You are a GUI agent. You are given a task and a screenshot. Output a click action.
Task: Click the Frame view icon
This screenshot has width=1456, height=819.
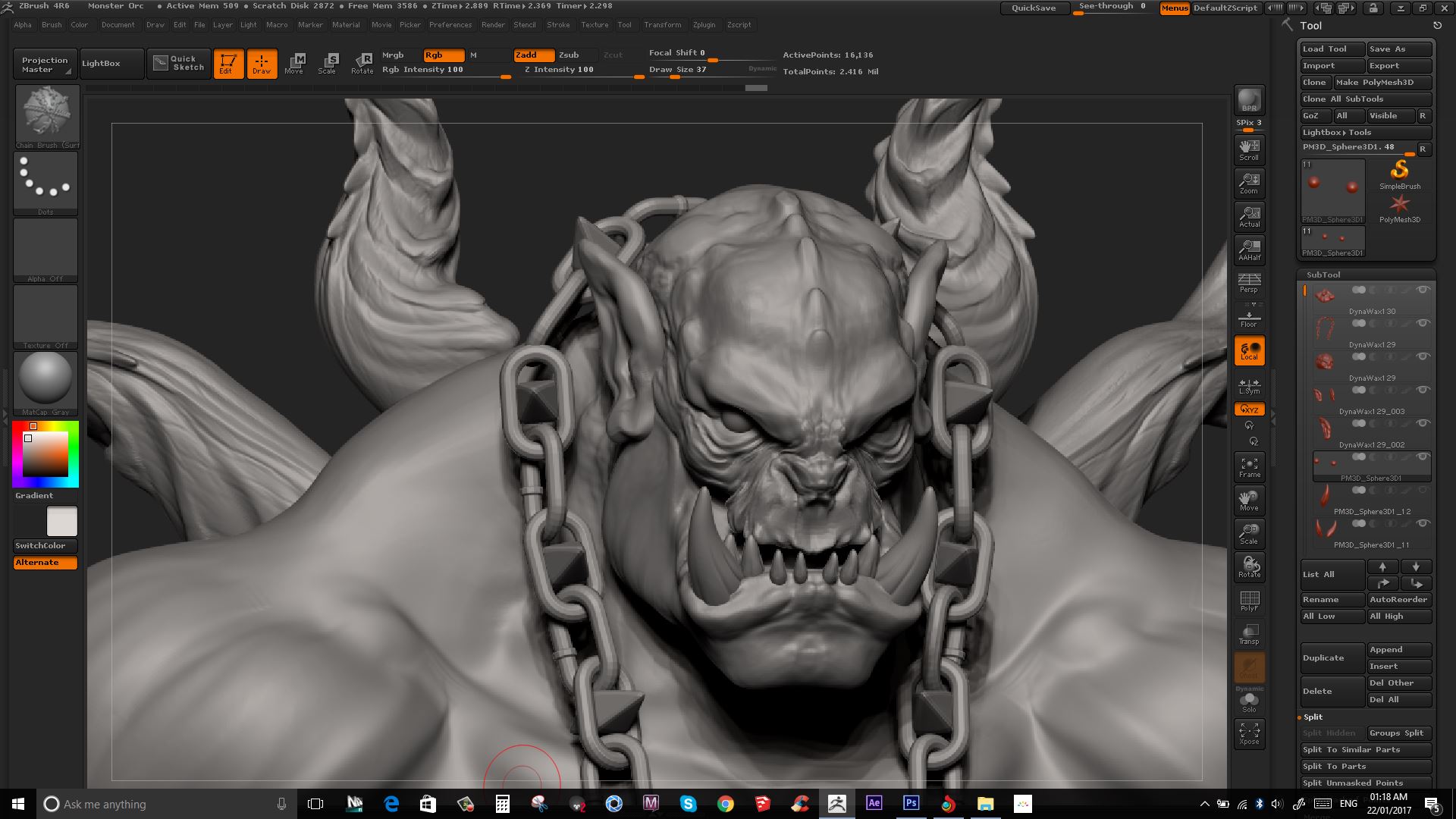(1249, 467)
